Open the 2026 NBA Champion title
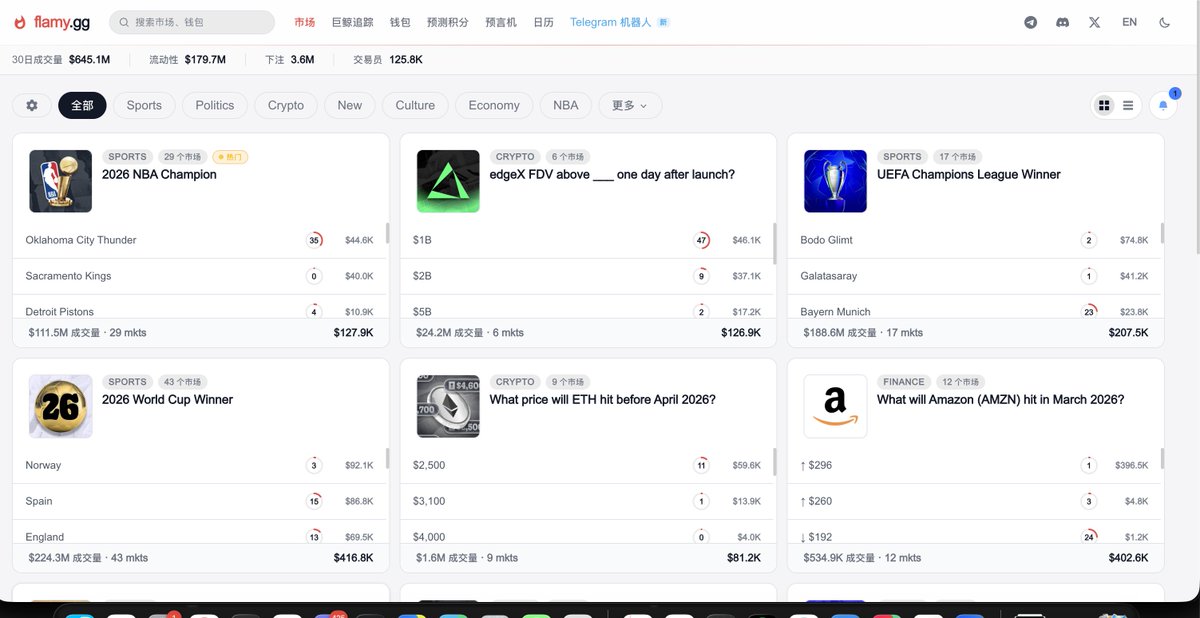Image resolution: width=1200 pixels, height=618 pixels. point(159,174)
